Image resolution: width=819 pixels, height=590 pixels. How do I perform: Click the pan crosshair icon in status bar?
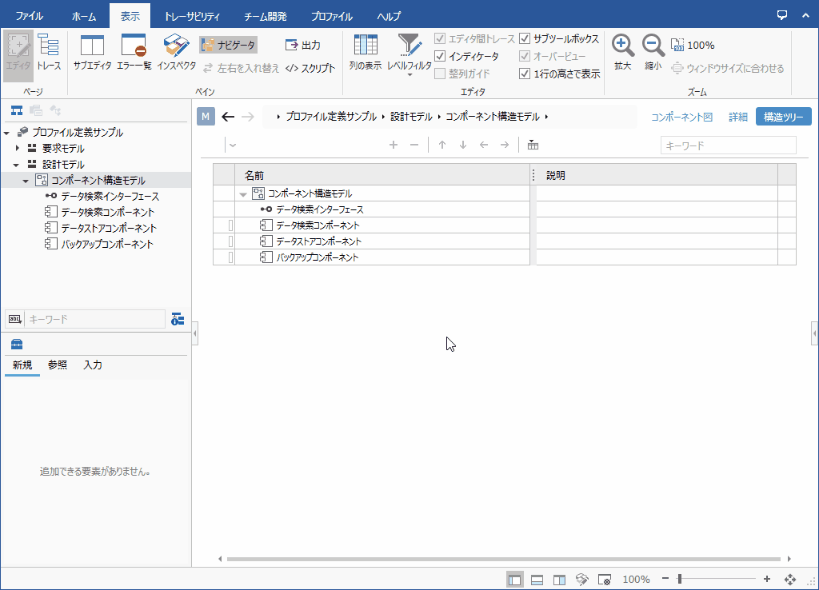[789, 578]
